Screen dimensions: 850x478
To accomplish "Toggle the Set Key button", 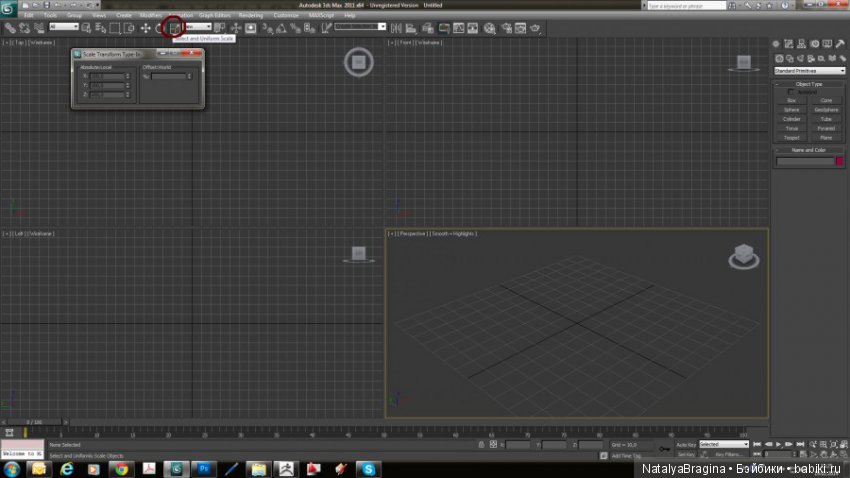I will (686, 454).
